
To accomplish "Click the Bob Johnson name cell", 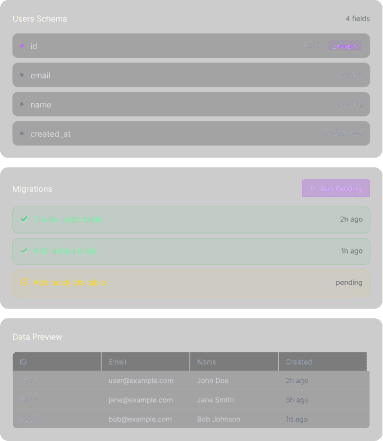I will [219, 419].
